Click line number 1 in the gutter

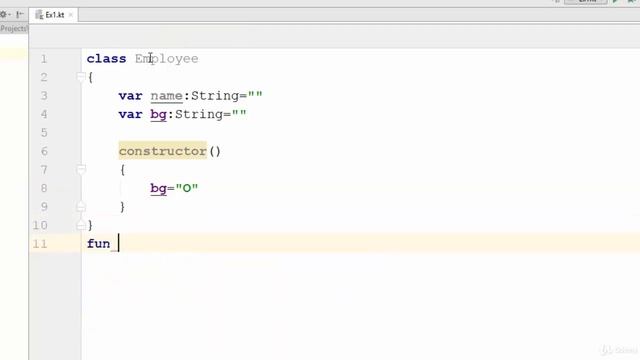44,59
